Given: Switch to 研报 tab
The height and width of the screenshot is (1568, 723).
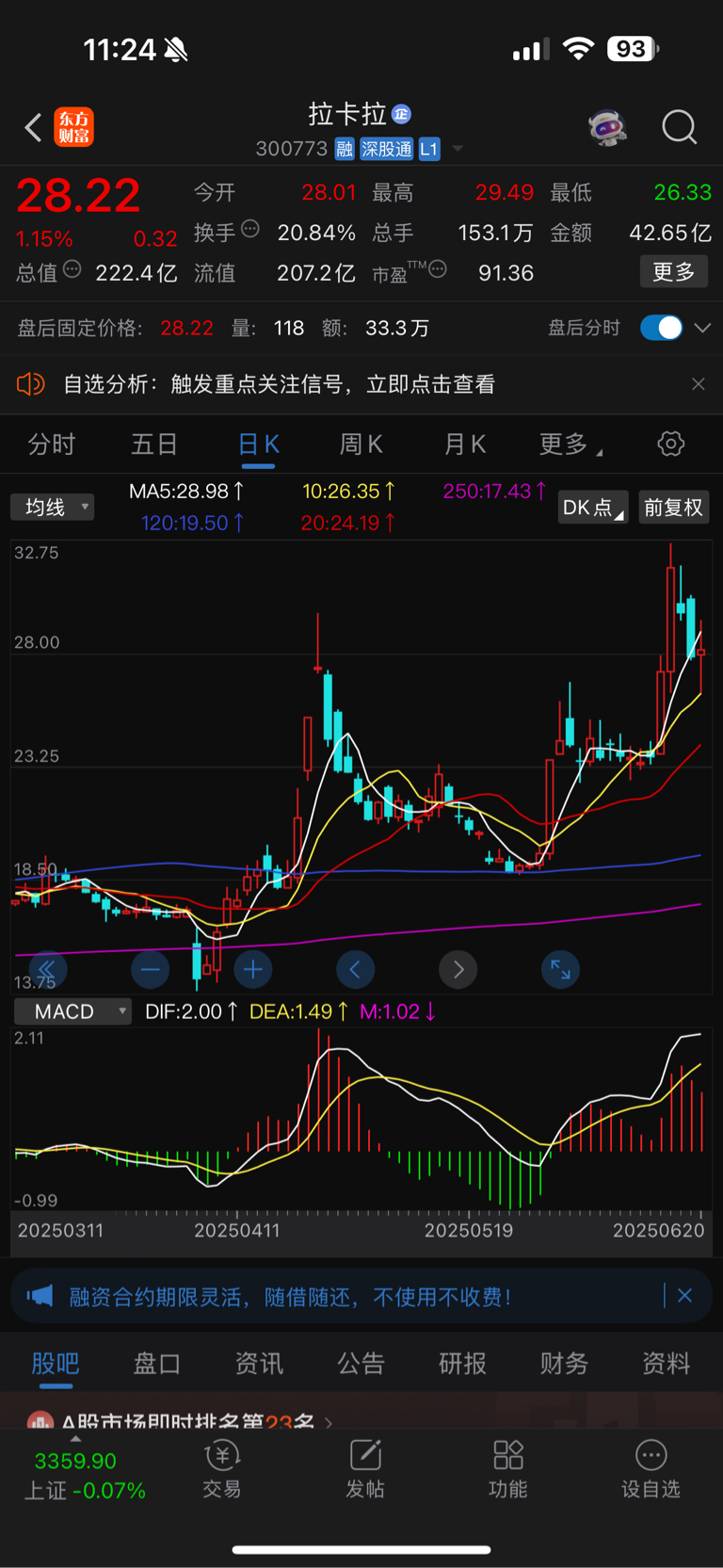Looking at the screenshot, I should coord(462,1364).
